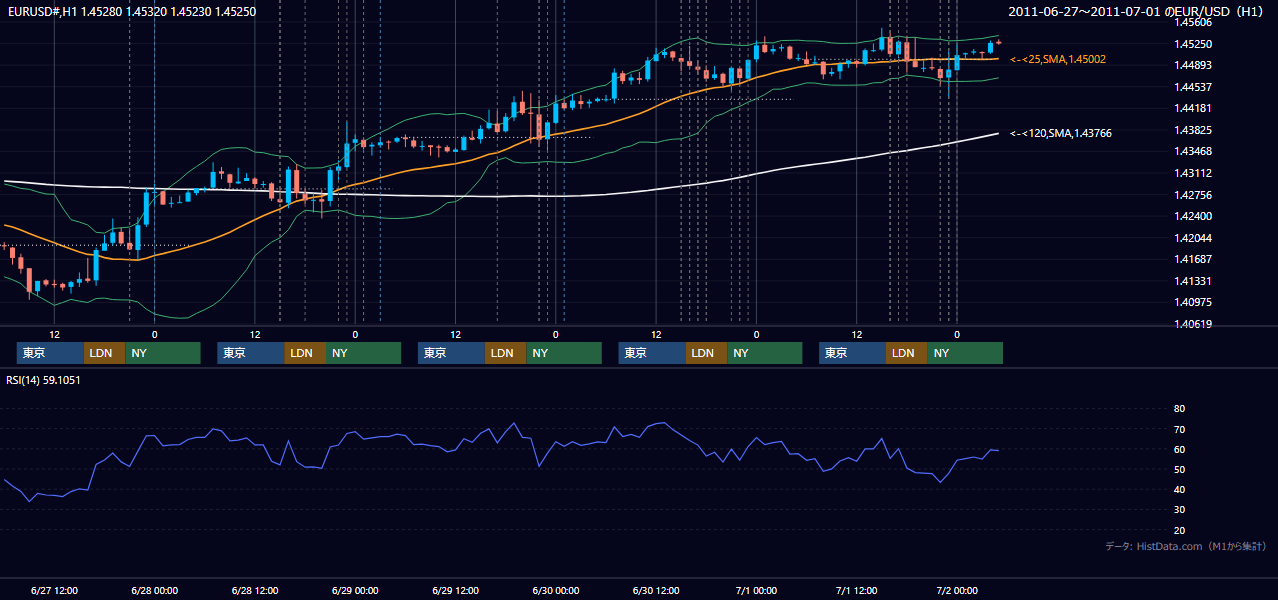The image size is (1278, 600).
Task: Select the 6/28 00:00 time axis label
Action: click(x=154, y=591)
